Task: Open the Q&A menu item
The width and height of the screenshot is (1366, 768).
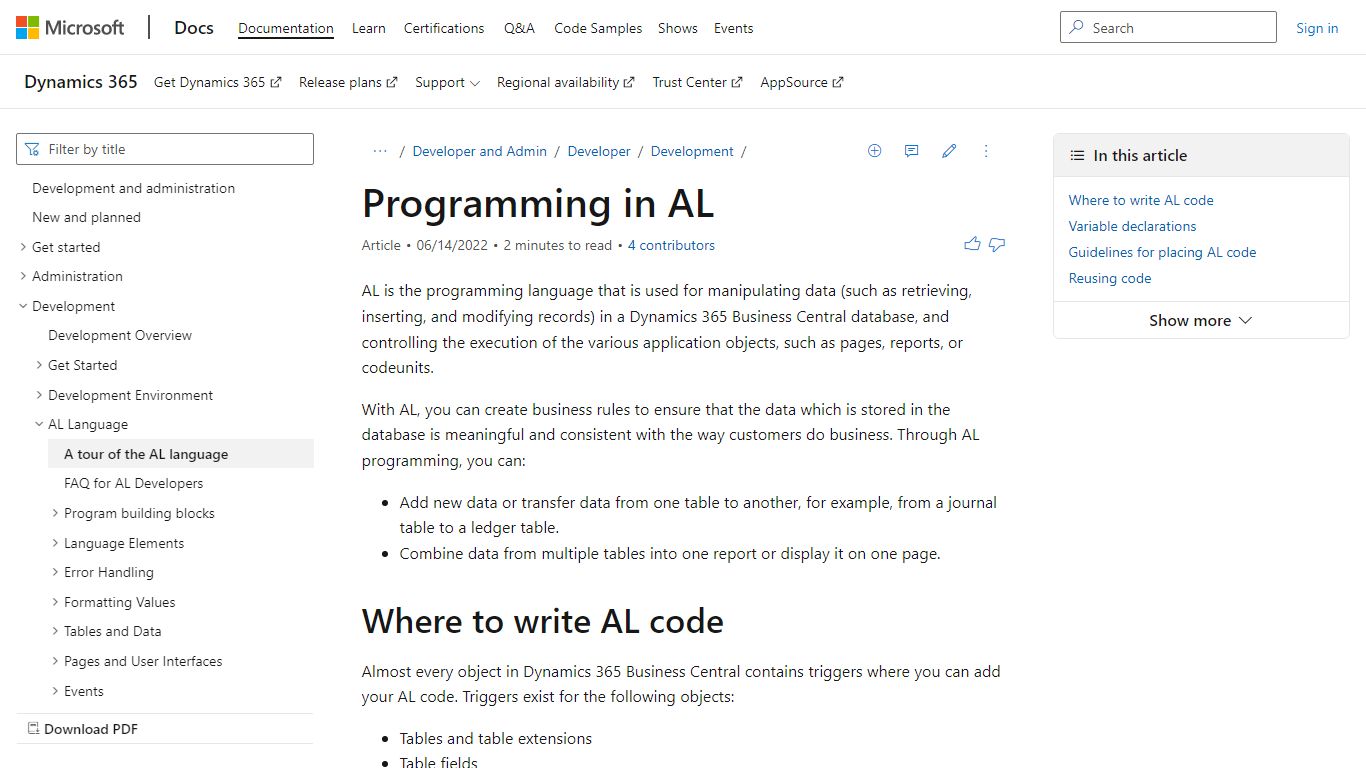Action: click(519, 28)
